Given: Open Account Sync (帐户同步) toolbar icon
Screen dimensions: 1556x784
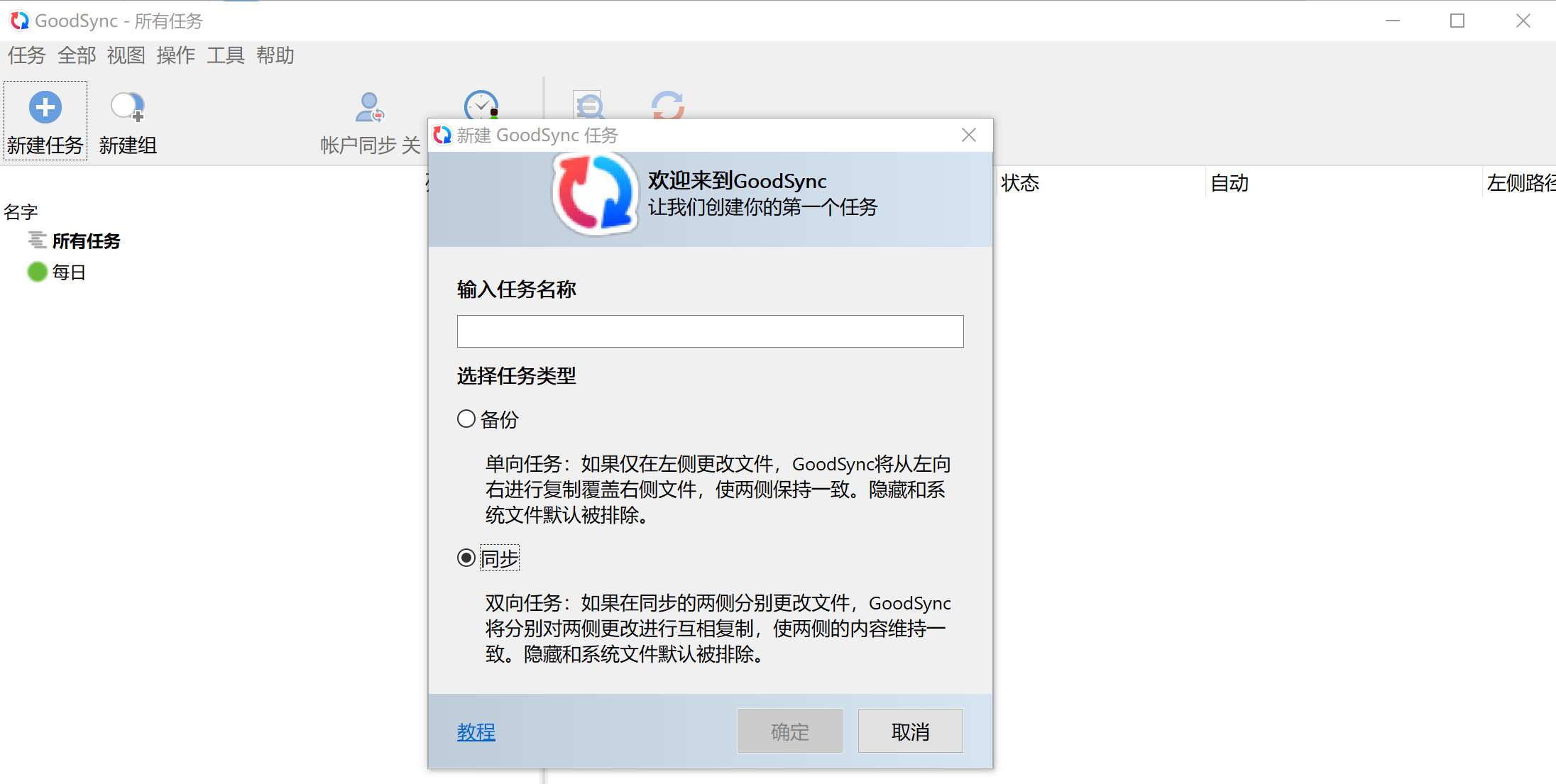Looking at the screenshot, I should (x=370, y=108).
